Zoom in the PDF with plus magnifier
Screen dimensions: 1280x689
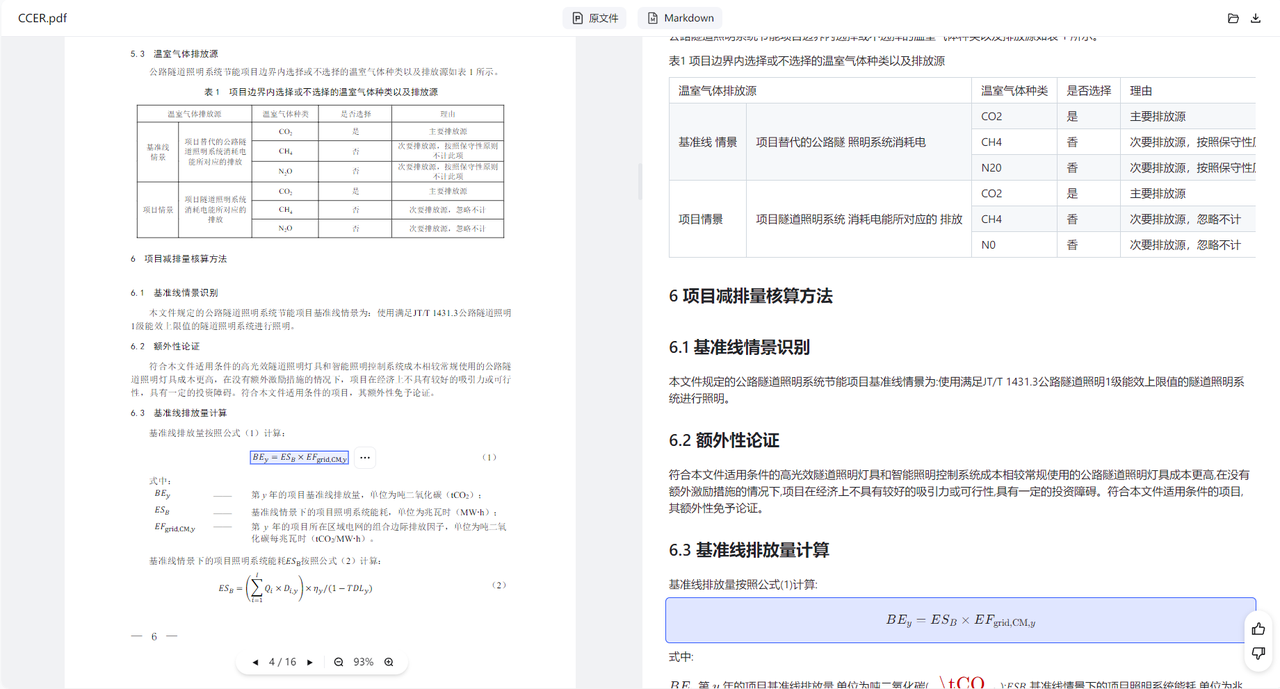click(389, 662)
